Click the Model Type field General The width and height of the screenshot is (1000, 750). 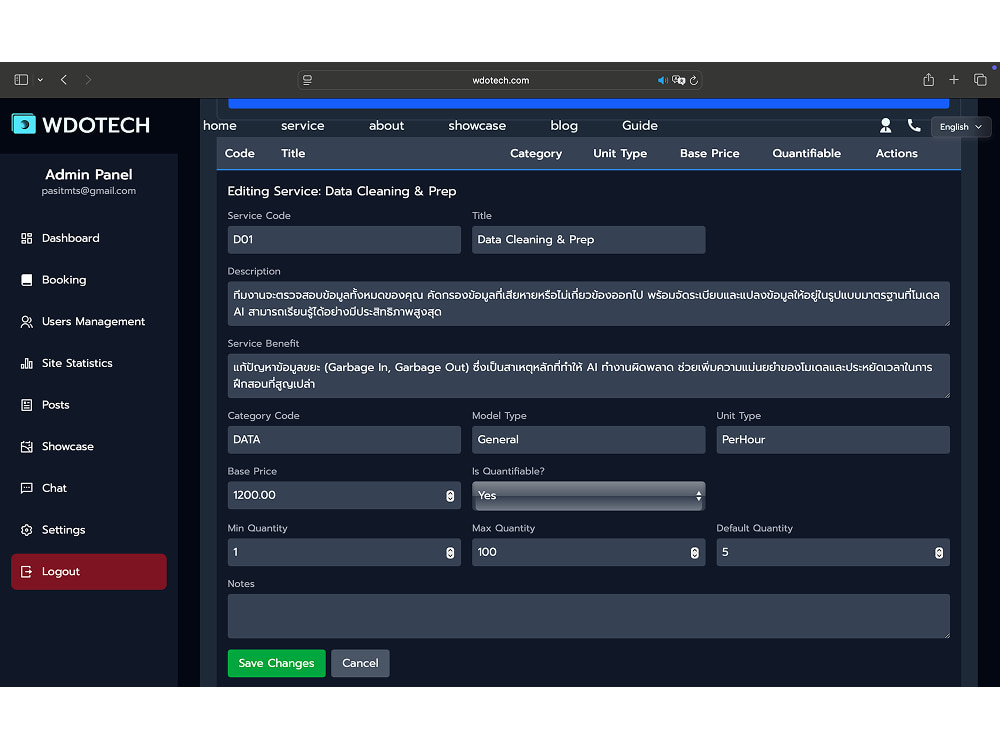588,439
